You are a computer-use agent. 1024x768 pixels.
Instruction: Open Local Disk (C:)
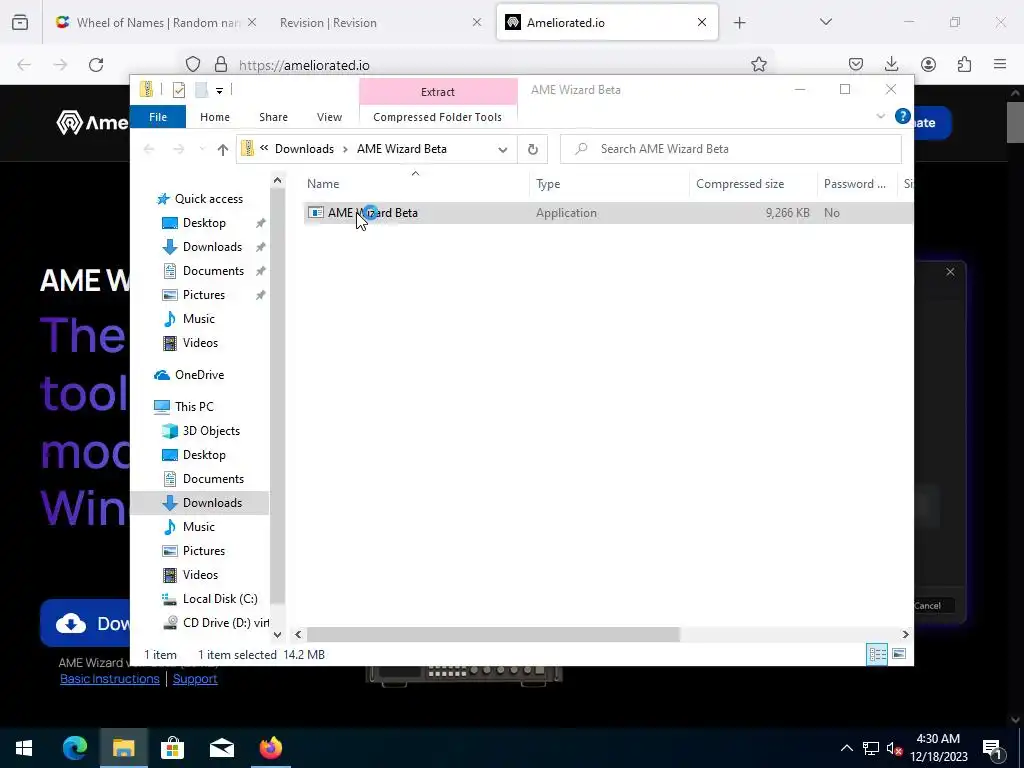tap(219, 599)
